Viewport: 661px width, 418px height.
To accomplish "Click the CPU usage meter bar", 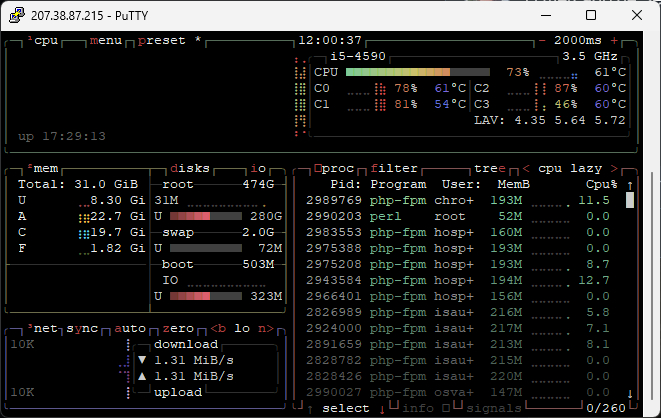I will click(418, 72).
